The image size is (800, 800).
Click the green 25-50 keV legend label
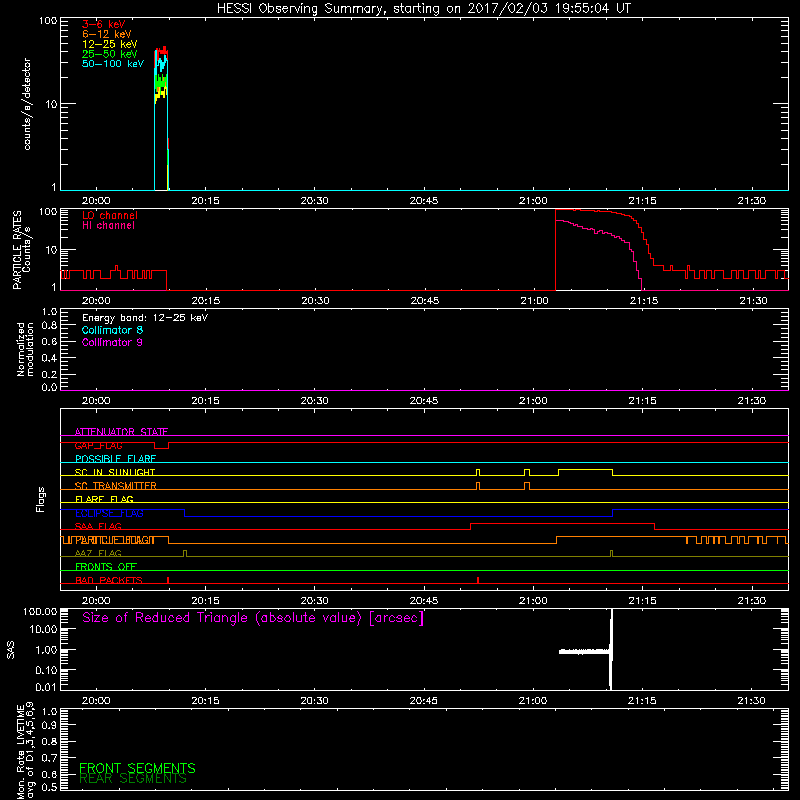click(x=110, y=54)
